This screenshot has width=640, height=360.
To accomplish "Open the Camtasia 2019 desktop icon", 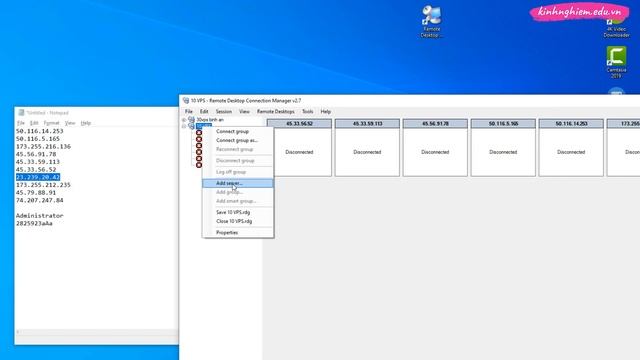I will pyautogui.click(x=616, y=62).
